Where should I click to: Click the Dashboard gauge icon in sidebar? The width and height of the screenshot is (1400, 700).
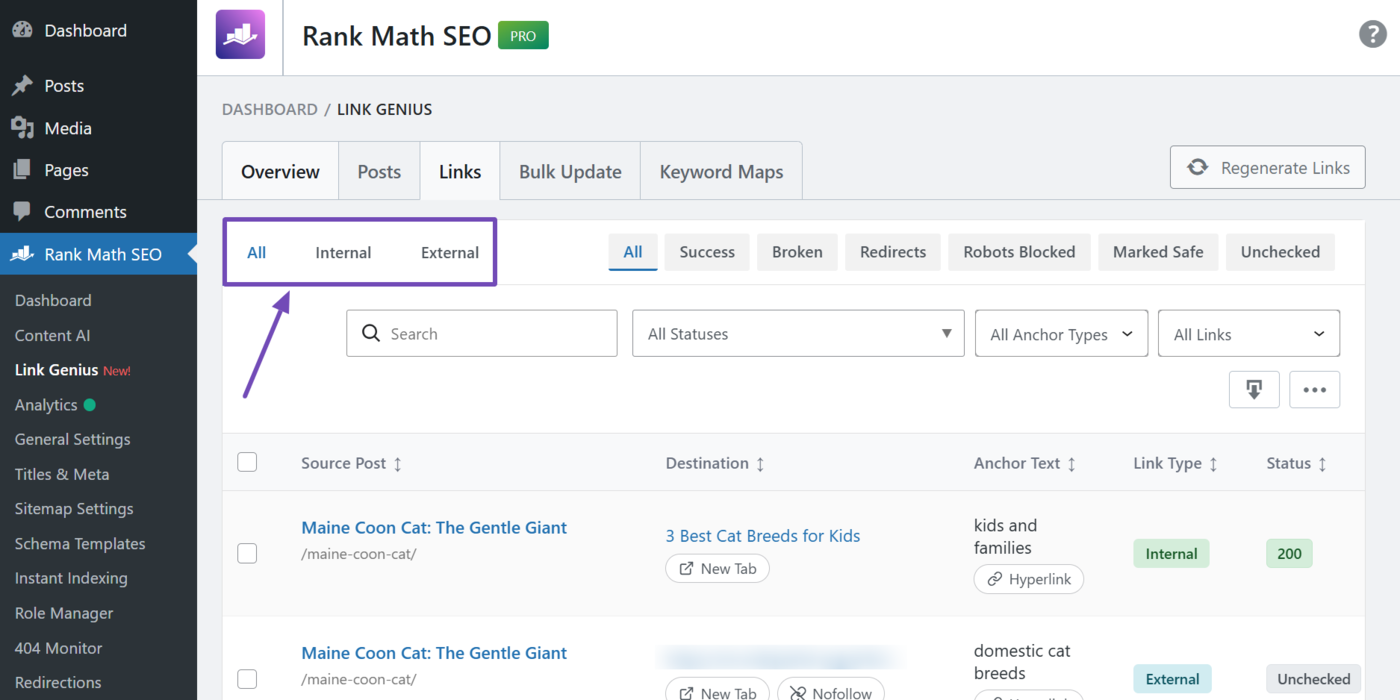coord(22,30)
